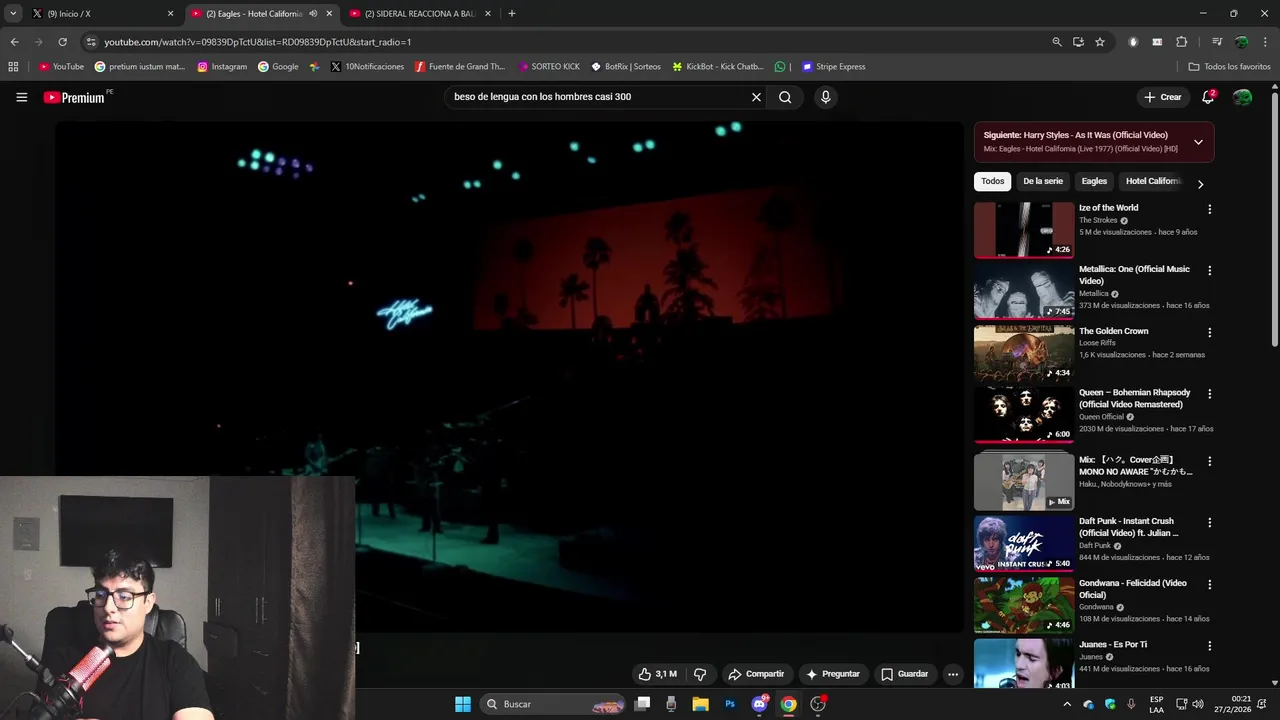This screenshot has width=1280, height=720.
Task: Click the Compartir share button
Action: pyautogui.click(x=756, y=674)
